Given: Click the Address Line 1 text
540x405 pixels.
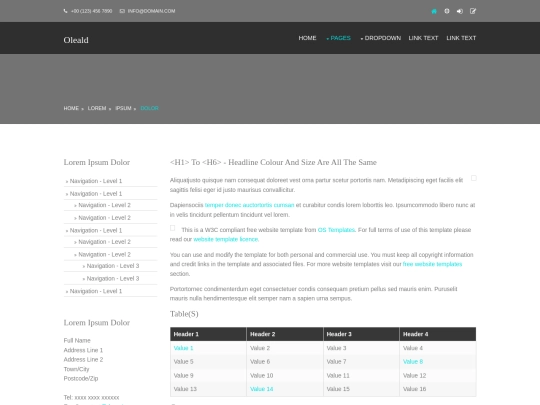Looking at the screenshot, I should pos(83,350).
